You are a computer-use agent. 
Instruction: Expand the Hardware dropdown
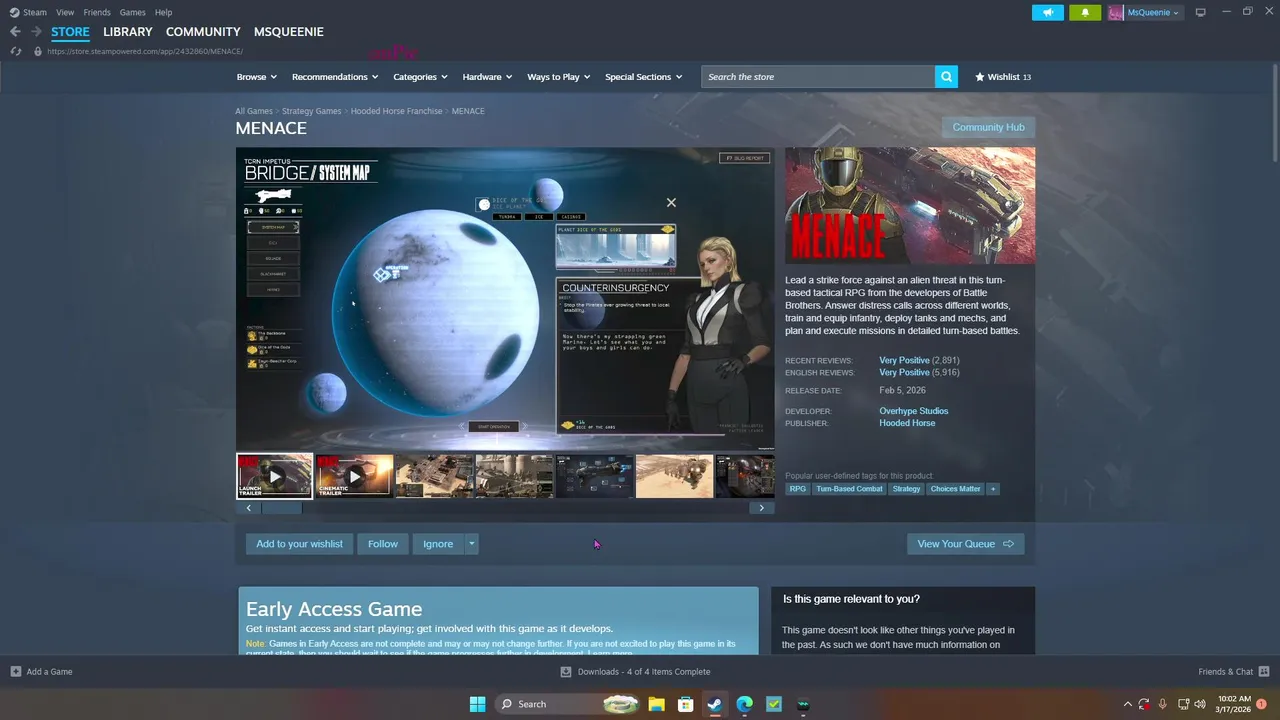click(487, 77)
